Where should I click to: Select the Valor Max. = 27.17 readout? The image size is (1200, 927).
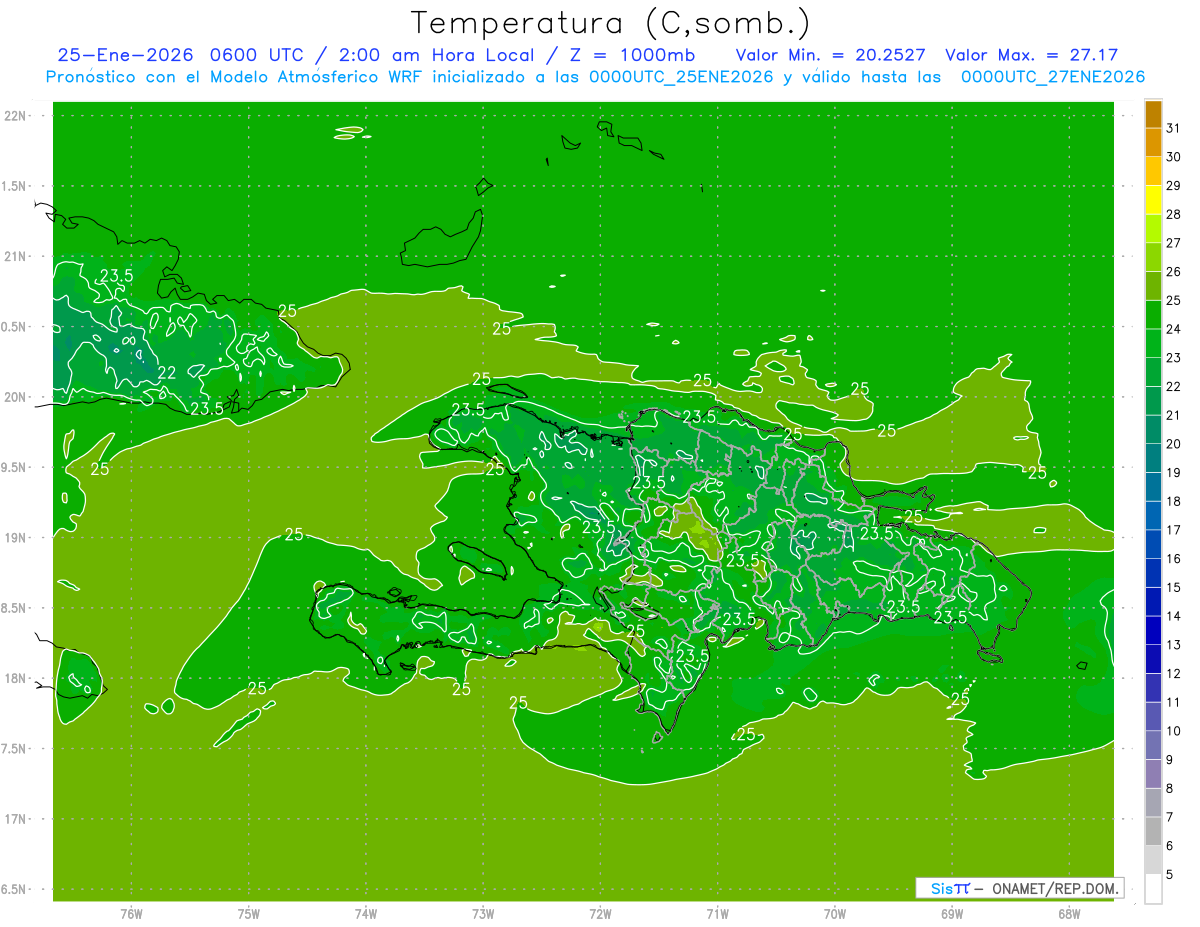tap(1031, 55)
